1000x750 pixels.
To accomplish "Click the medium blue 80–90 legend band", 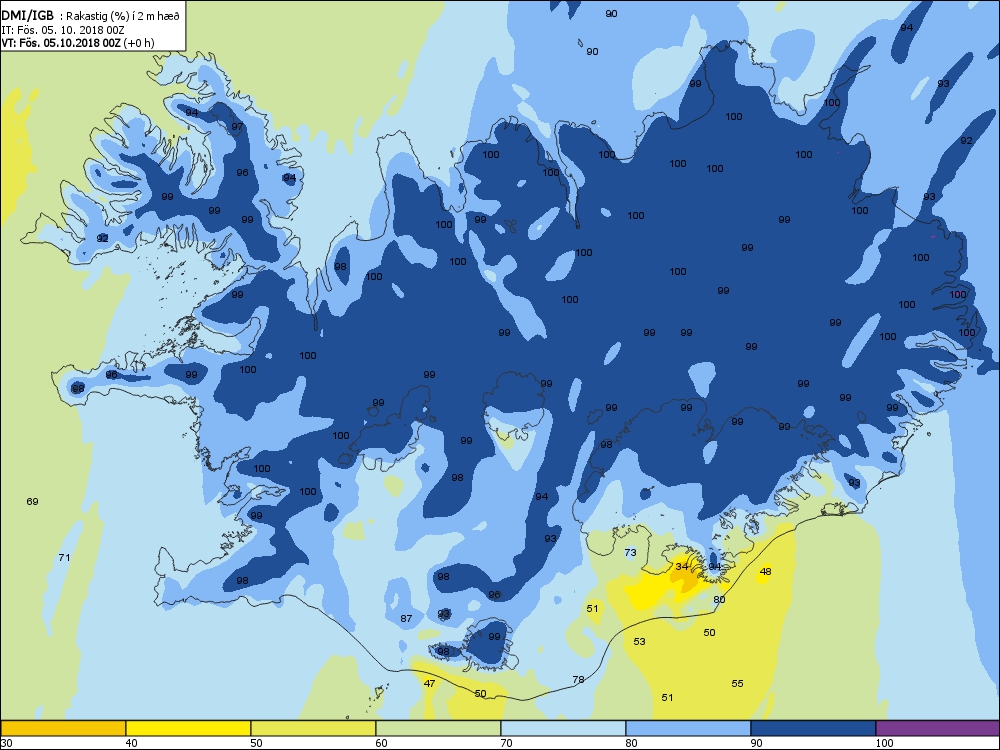I will tap(688, 728).
